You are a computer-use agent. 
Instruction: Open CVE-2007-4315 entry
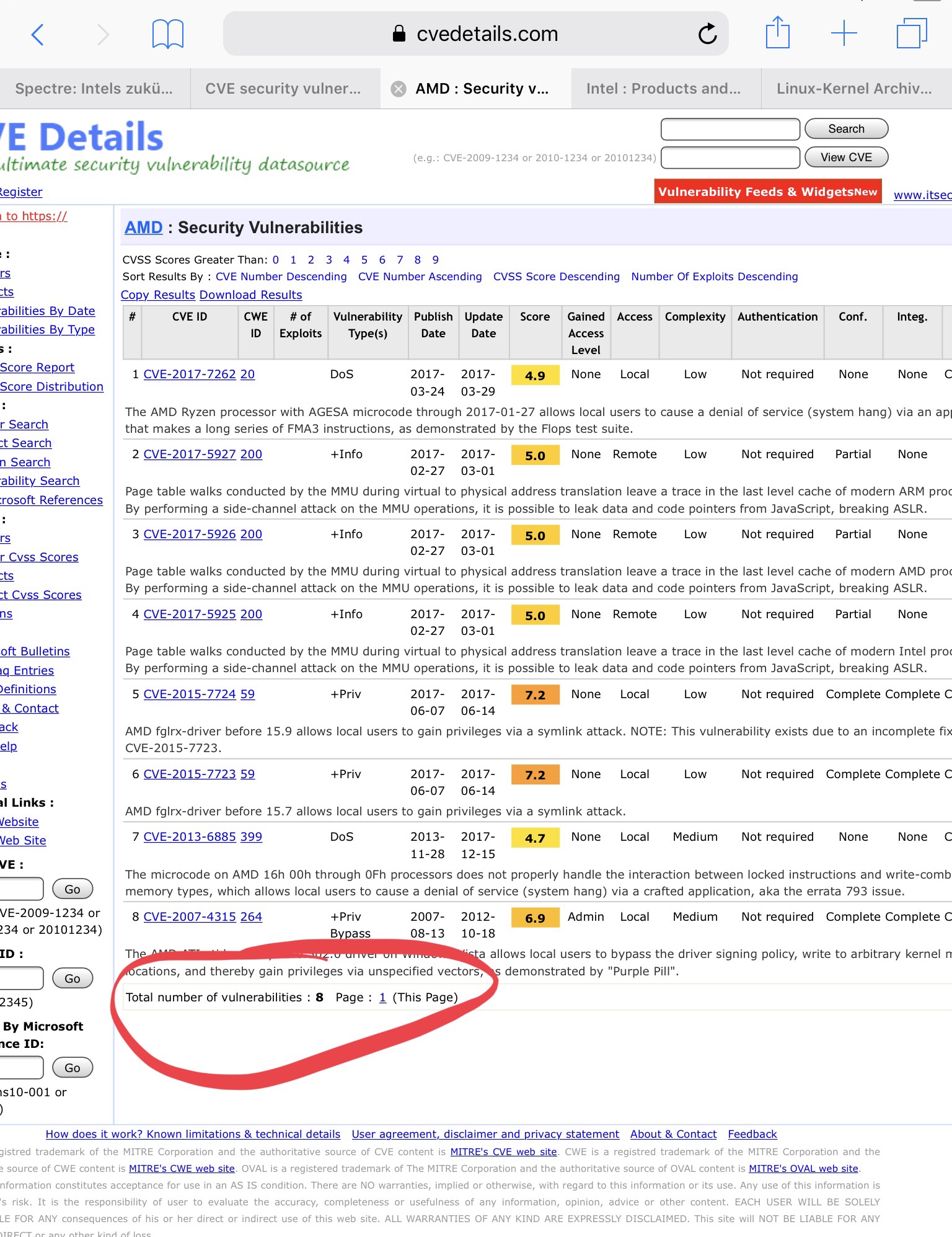tap(190, 917)
